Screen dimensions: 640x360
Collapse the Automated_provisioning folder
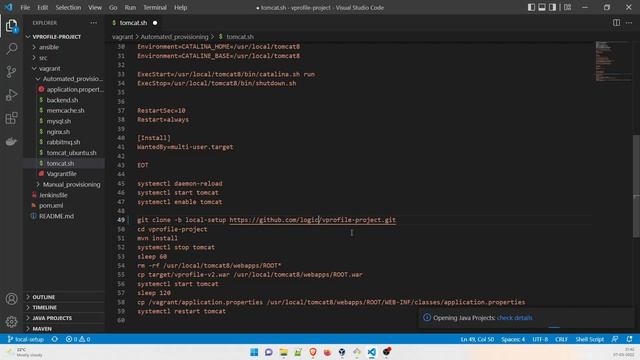tap(73, 79)
